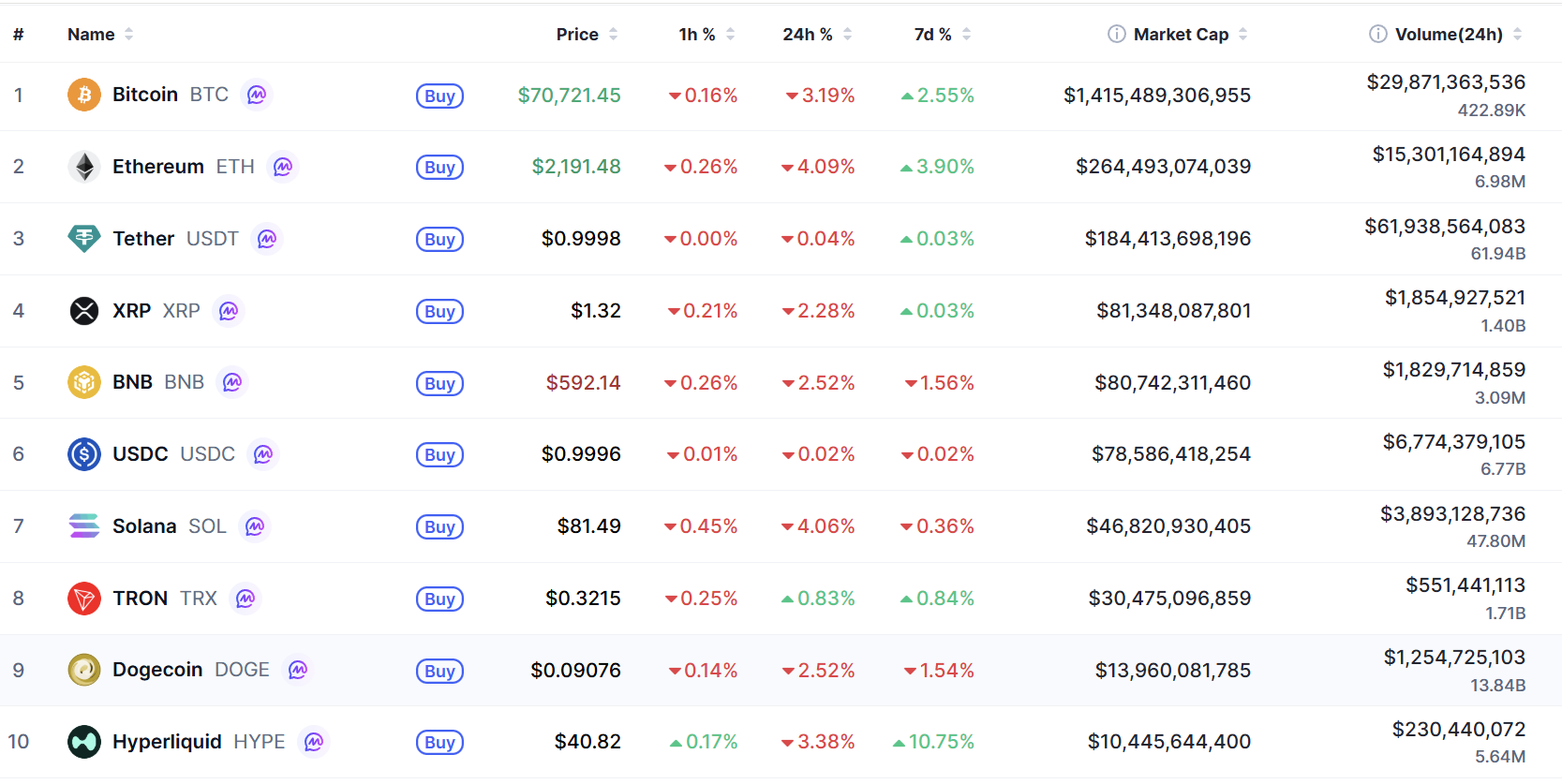This screenshot has width=1562, height=784.
Task: Click the Hyperliquid logo icon
Action: pyautogui.click(x=84, y=742)
